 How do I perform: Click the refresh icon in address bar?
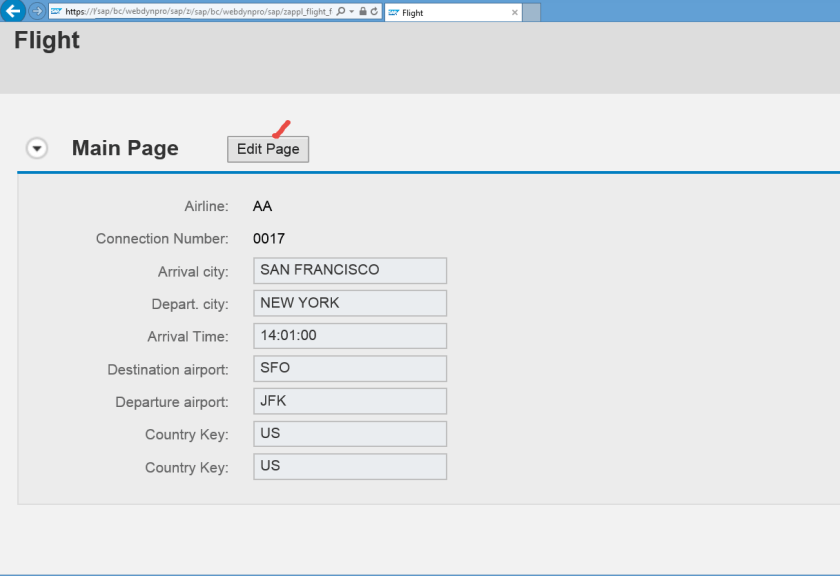click(x=374, y=12)
